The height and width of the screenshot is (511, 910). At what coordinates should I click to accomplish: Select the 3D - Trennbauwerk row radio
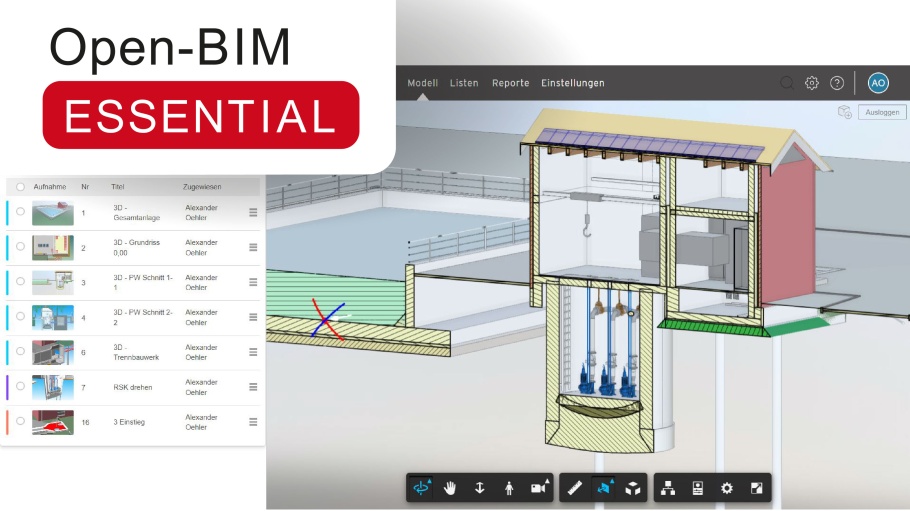coord(20,351)
